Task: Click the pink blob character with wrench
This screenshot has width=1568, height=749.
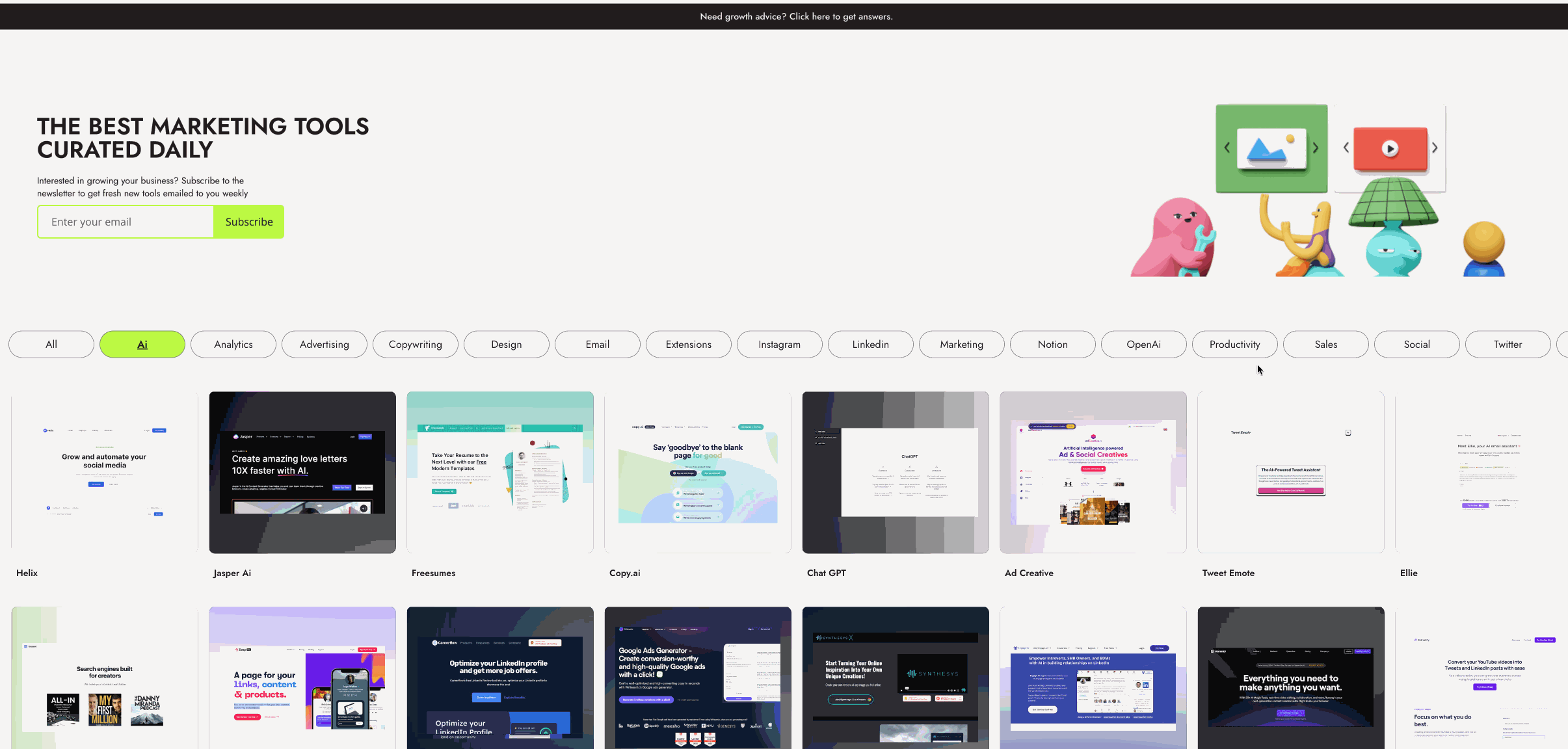Action: click(1175, 239)
